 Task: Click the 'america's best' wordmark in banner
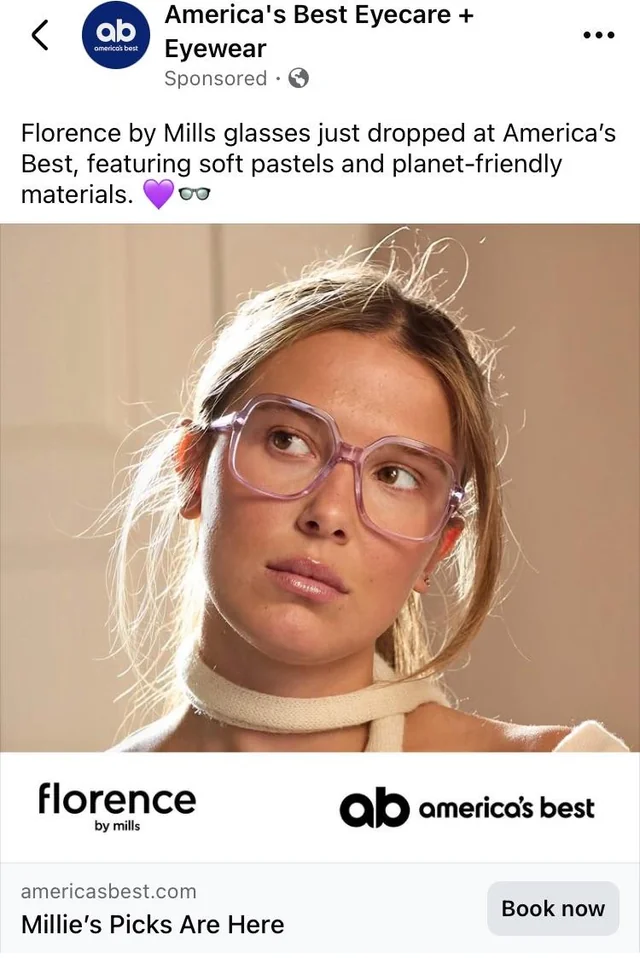click(506, 808)
